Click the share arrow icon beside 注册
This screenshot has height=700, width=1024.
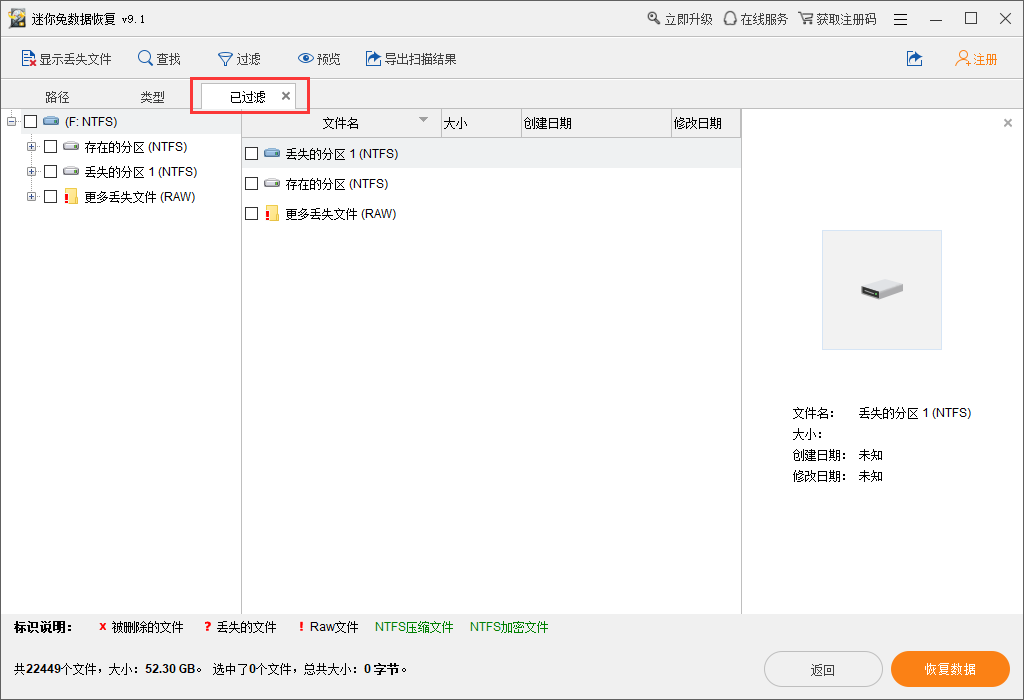point(914,59)
